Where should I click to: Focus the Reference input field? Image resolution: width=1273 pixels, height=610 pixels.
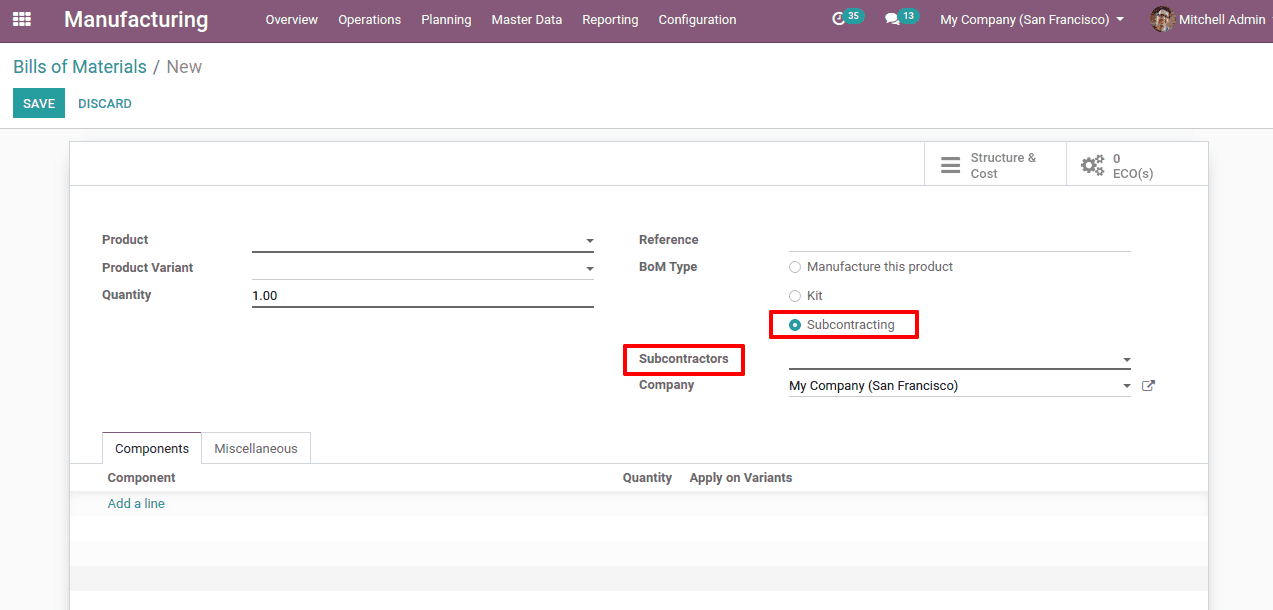click(960, 240)
